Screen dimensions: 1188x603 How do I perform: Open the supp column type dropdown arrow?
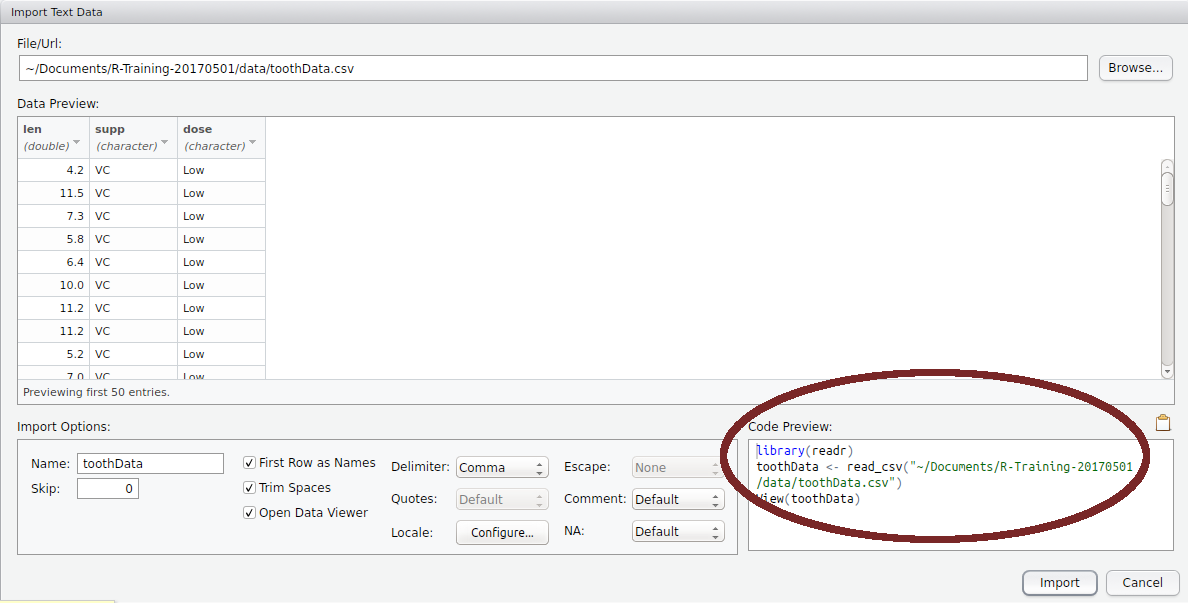coord(164,143)
